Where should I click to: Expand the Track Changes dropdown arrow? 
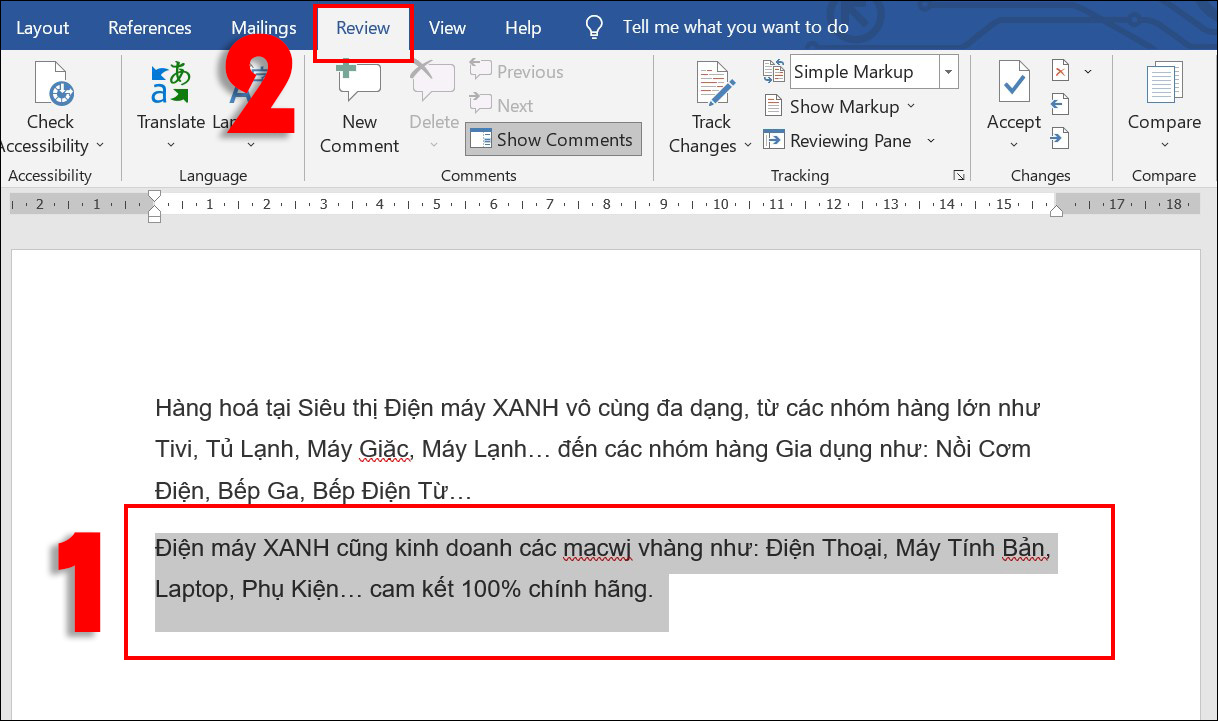coord(747,146)
